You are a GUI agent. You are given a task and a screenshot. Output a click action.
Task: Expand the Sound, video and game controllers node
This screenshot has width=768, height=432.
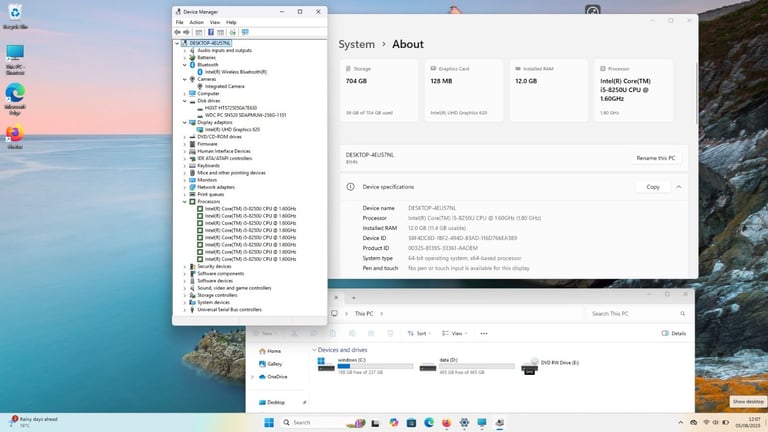185,288
